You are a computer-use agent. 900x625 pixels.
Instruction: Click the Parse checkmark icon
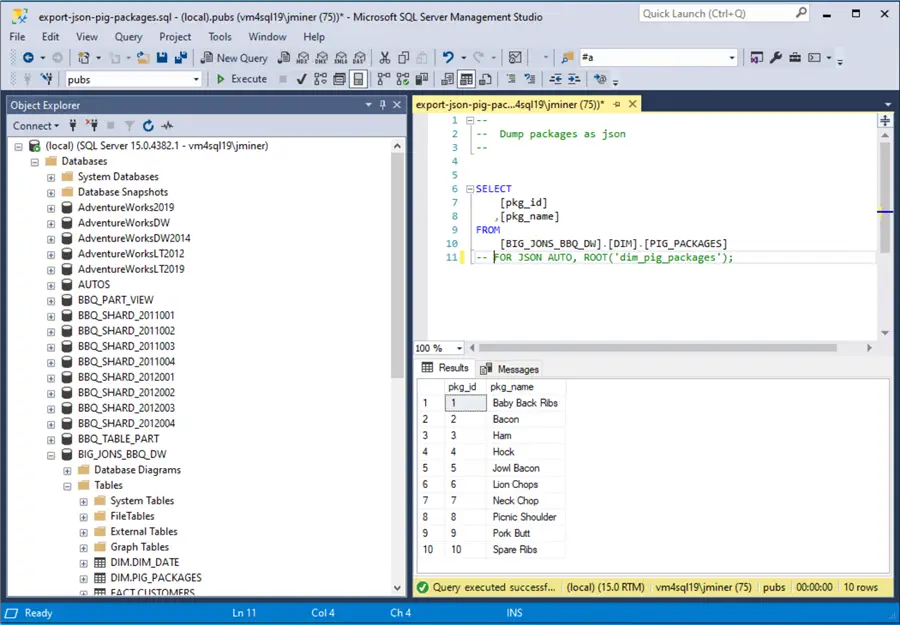[x=301, y=79]
